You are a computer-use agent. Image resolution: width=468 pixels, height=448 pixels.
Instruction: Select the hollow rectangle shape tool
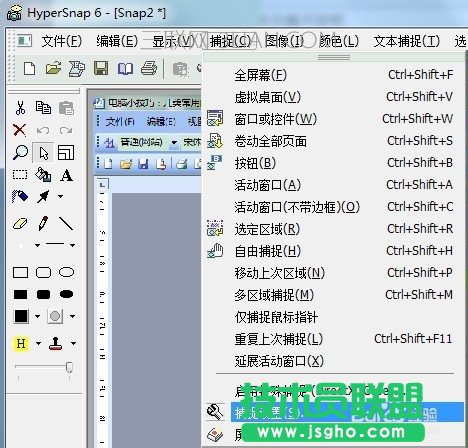(20, 272)
